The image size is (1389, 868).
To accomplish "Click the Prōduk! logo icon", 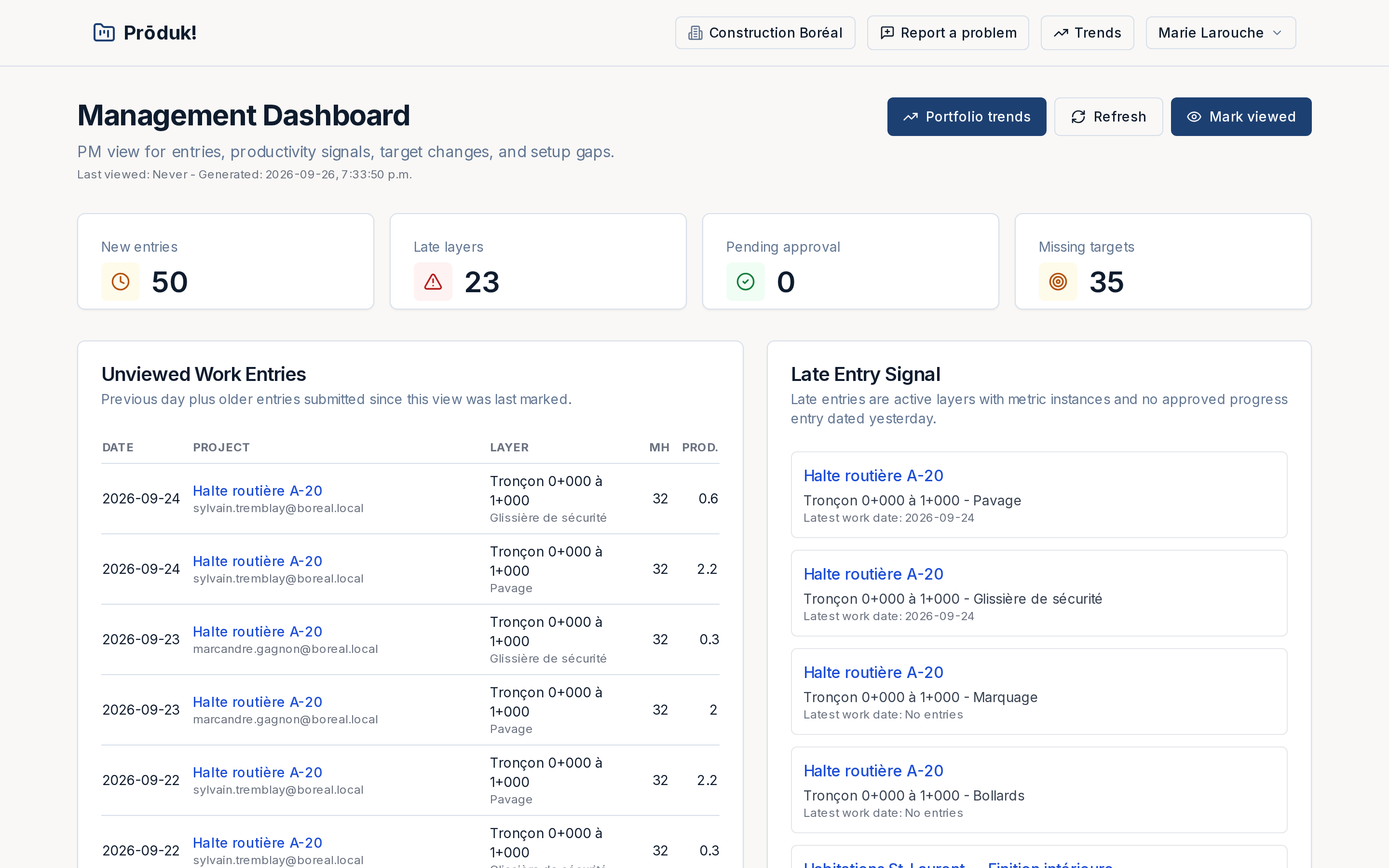I will point(104,33).
